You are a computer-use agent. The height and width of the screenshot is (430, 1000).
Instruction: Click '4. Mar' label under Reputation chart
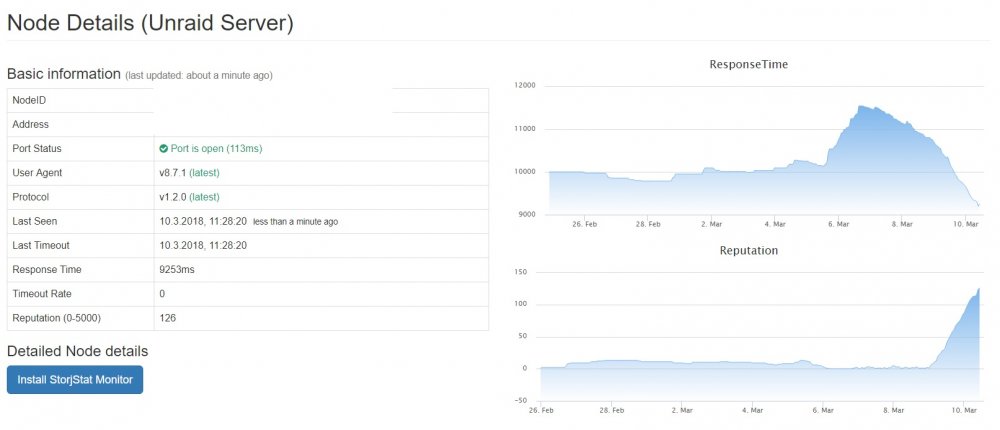753,410
